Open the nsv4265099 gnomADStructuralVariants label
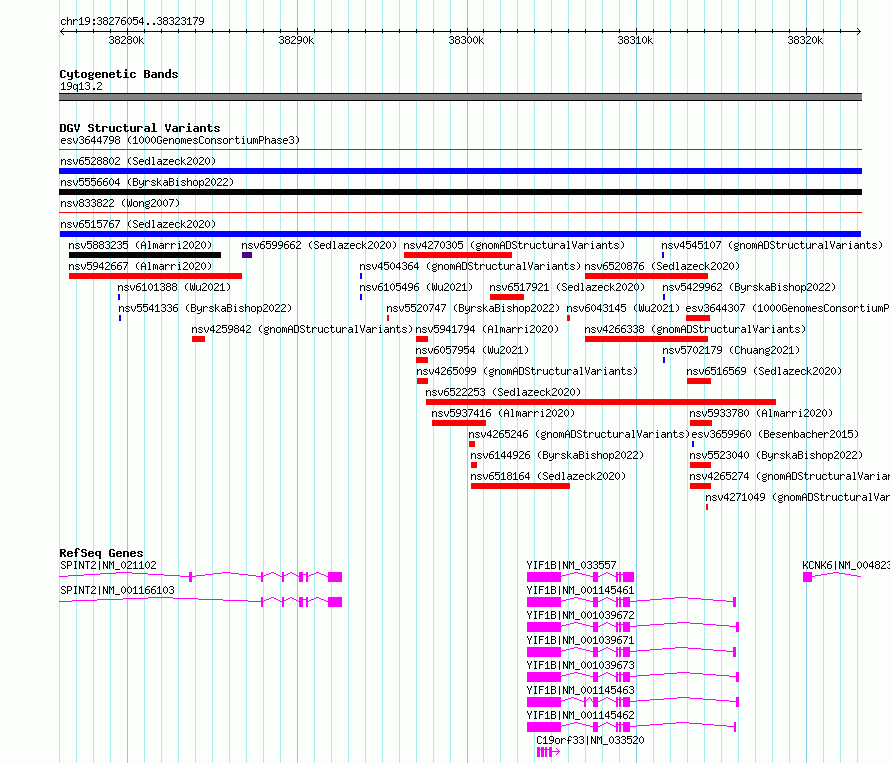 click(527, 371)
